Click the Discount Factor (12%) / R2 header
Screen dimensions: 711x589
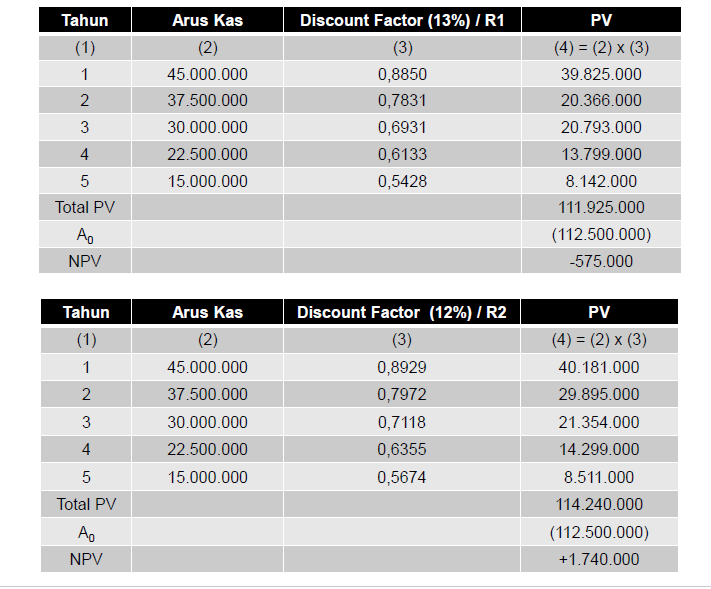point(402,312)
